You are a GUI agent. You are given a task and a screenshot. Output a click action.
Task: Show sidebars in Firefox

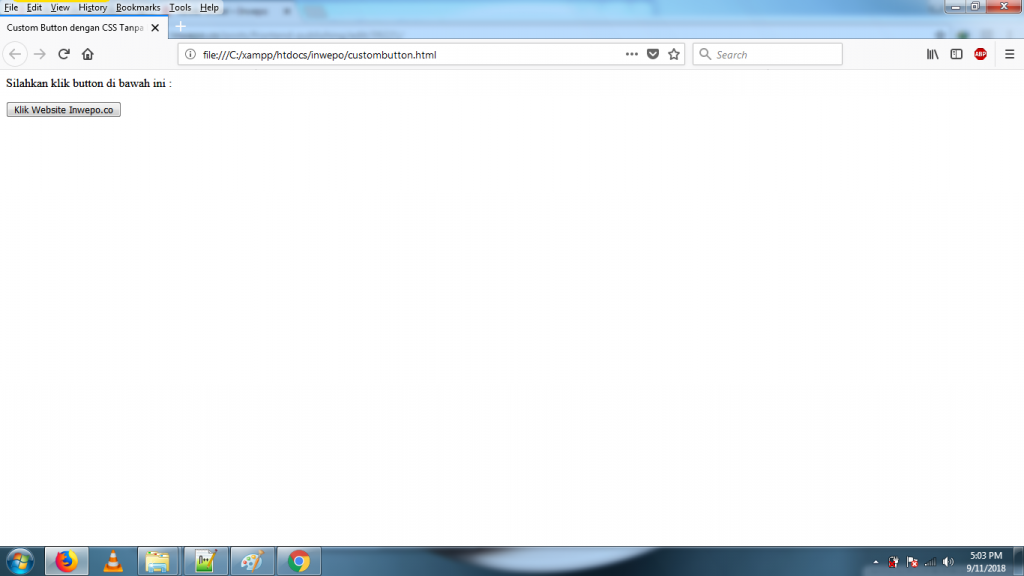(x=957, y=54)
